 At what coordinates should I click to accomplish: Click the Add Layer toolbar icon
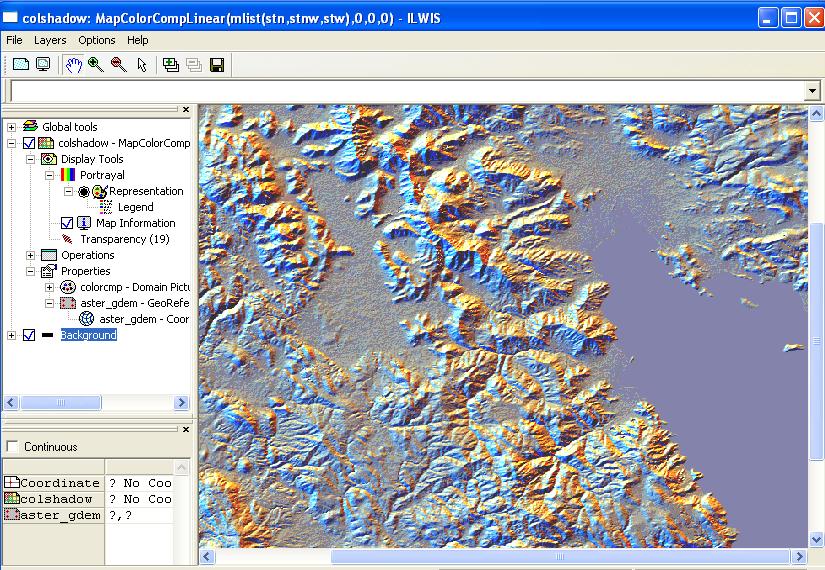[171, 65]
